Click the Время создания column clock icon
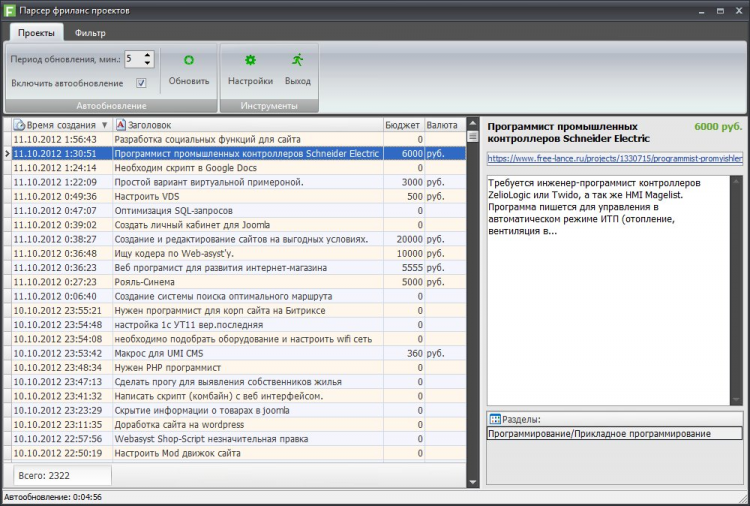 [x=19, y=125]
